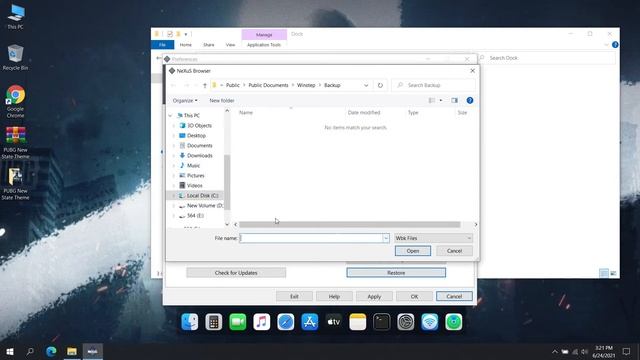Open Recycle Bin desktop icon
Viewport: 640px width, 360px height.
point(16,58)
